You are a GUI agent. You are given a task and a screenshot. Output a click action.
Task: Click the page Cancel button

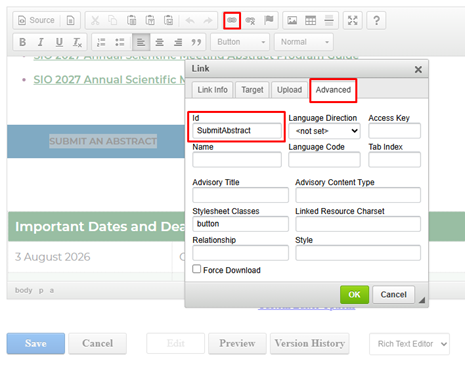[98, 343]
